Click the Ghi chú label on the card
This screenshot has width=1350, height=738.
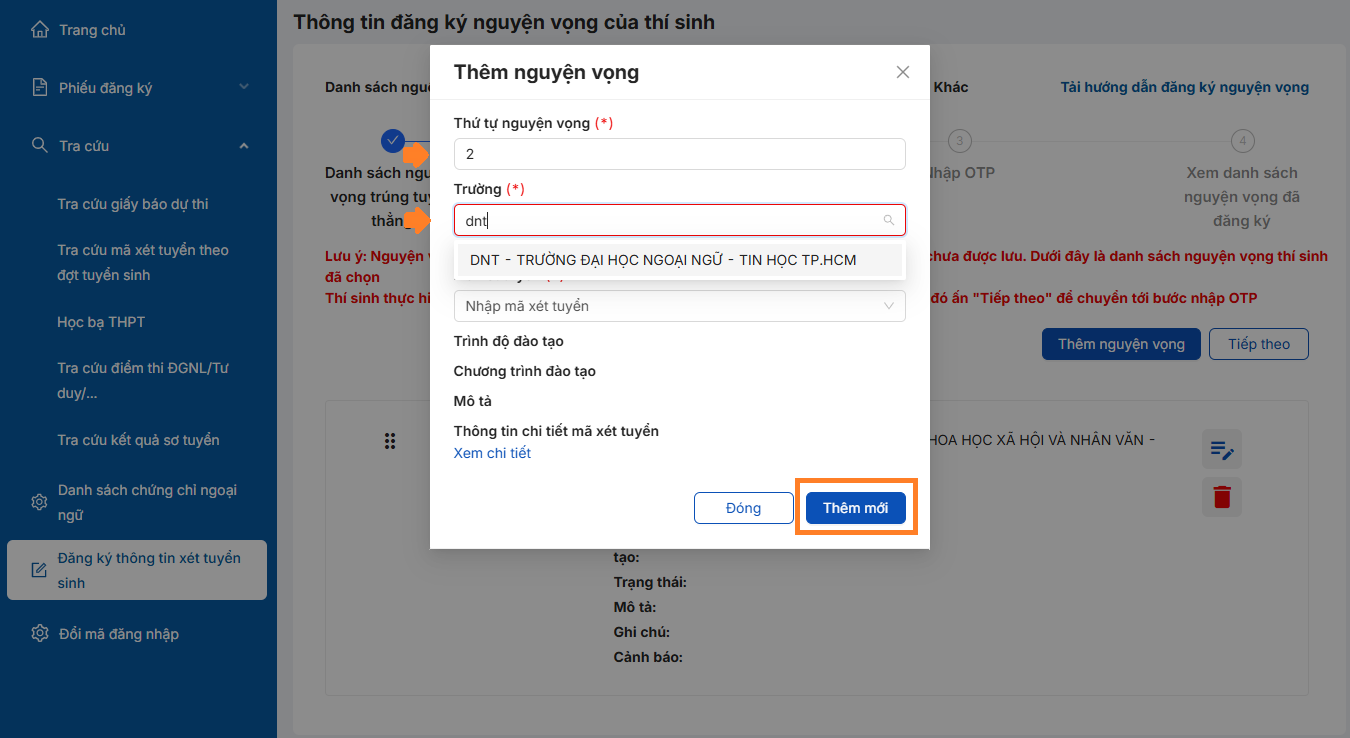pyautogui.click(x=641, y=632)
